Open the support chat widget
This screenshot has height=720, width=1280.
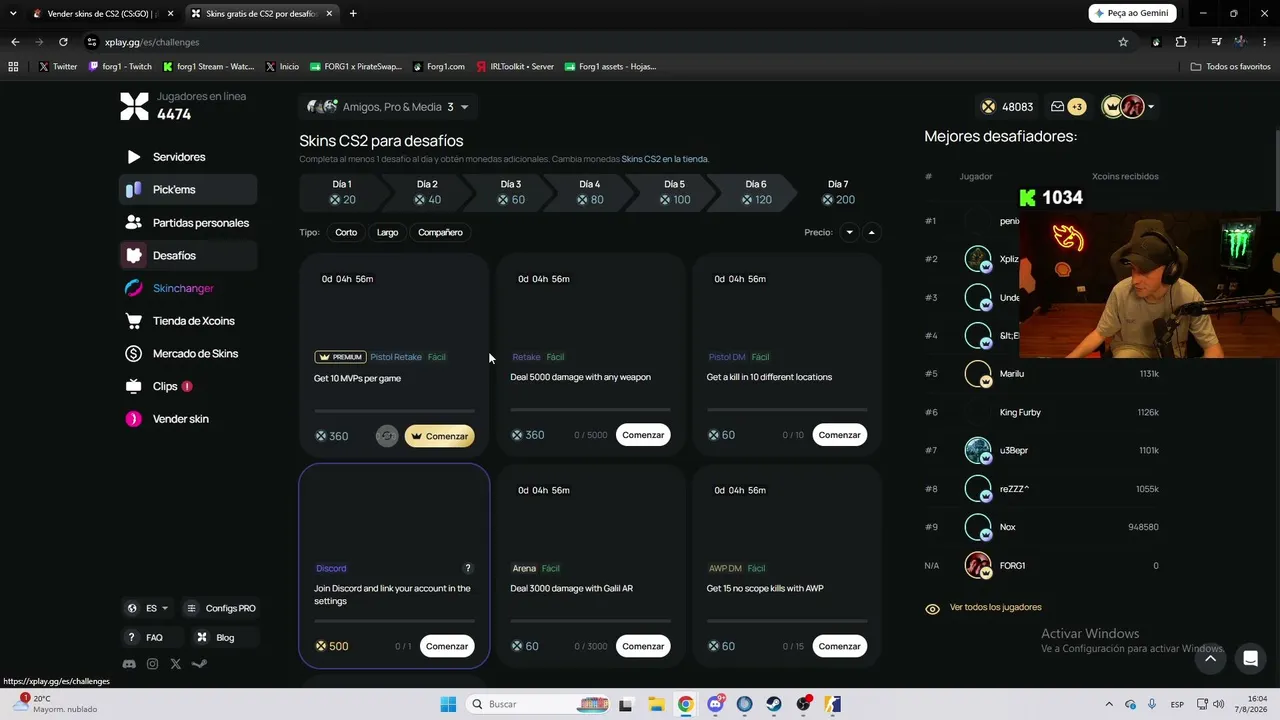coord(1249,658)
